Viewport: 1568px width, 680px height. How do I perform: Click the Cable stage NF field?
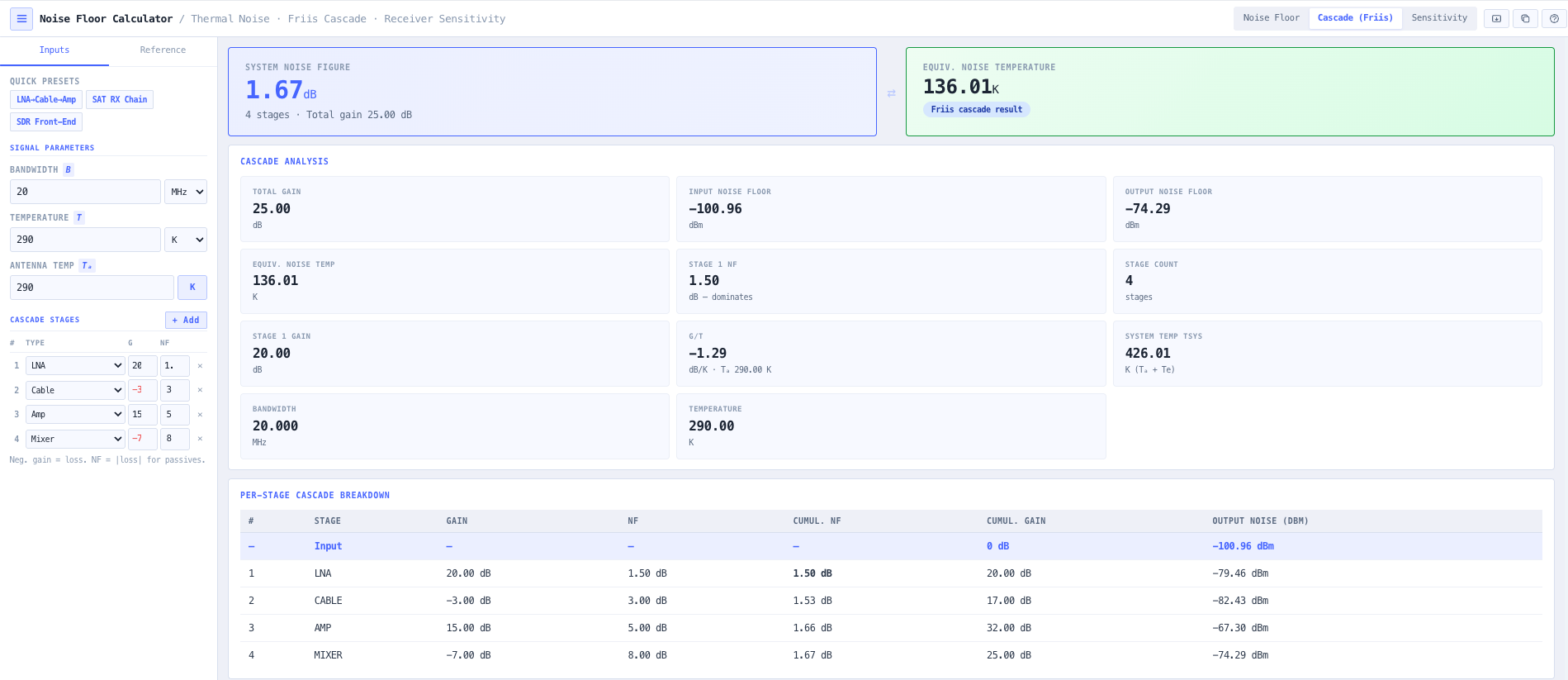[174, 390]
